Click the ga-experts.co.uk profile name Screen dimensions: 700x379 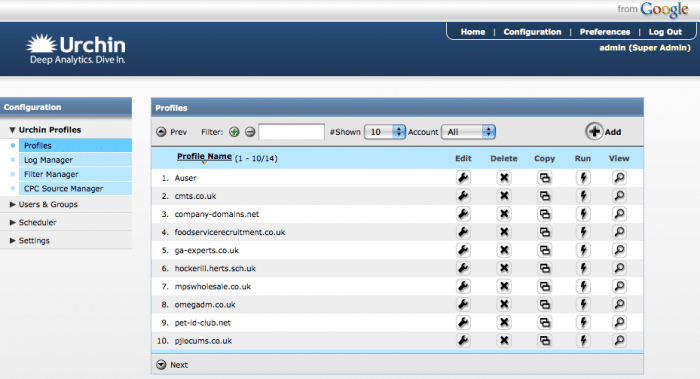(207, 250)
